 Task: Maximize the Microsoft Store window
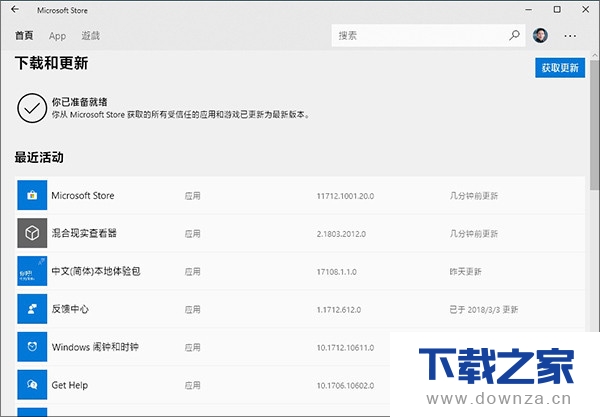(x=557, y=10)
